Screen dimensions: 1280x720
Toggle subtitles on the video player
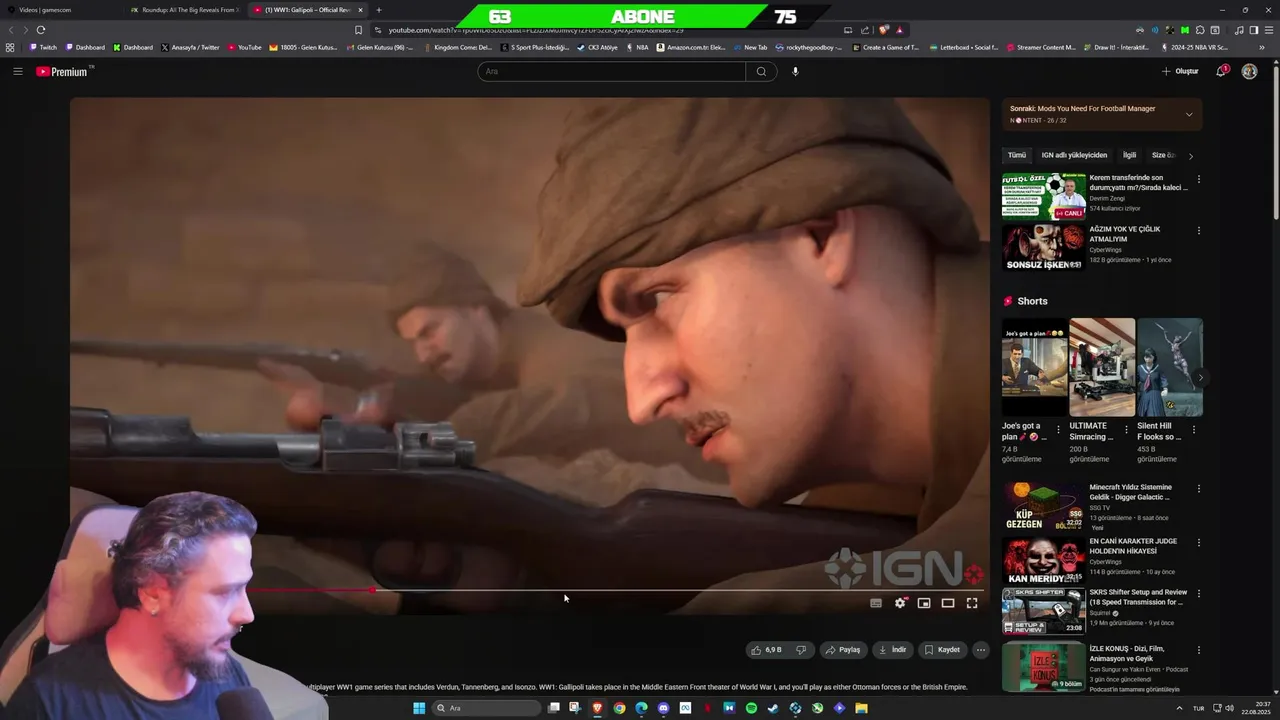coord(876,603)
